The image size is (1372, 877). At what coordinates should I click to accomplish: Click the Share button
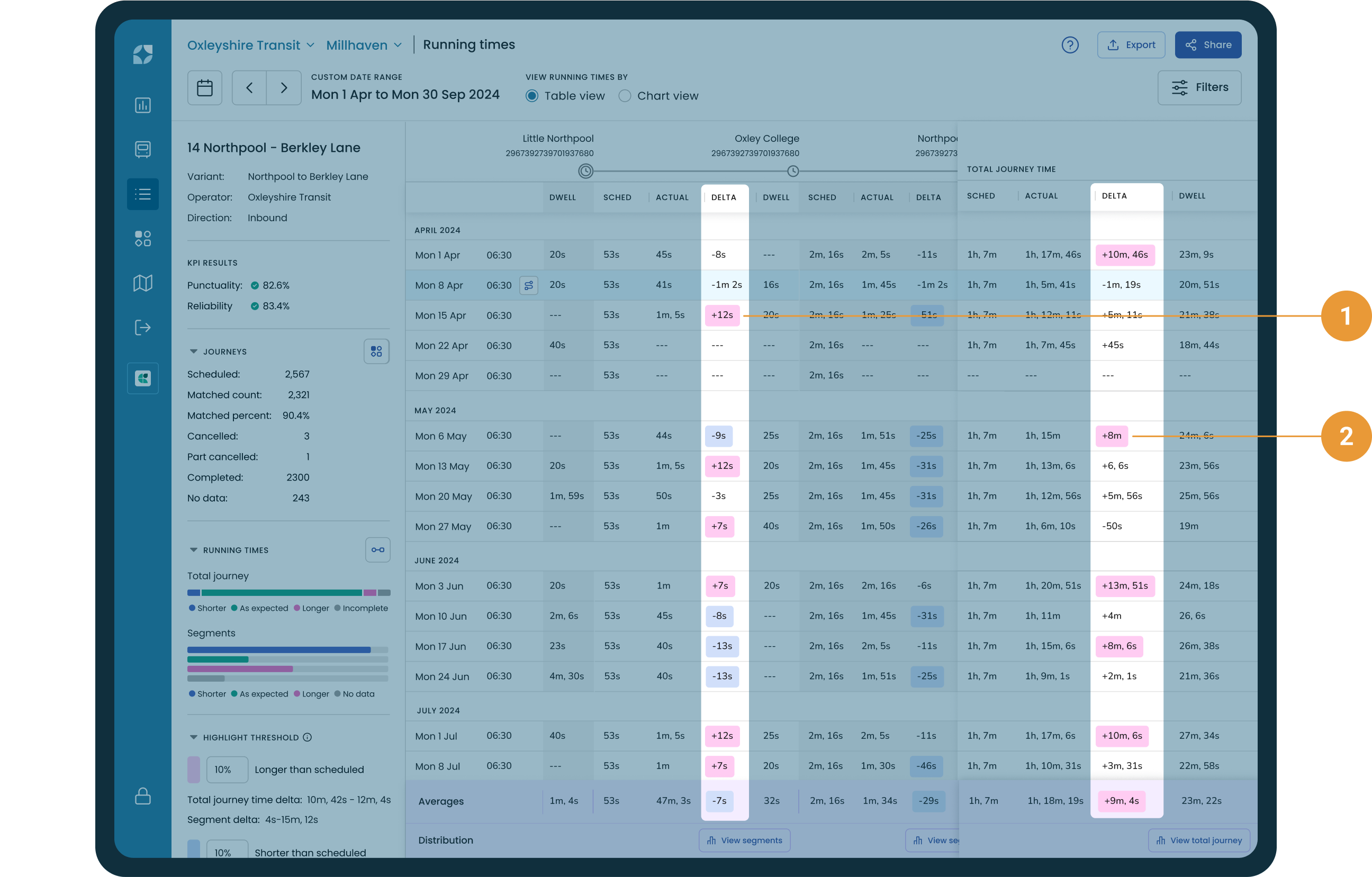(1207, 45)
